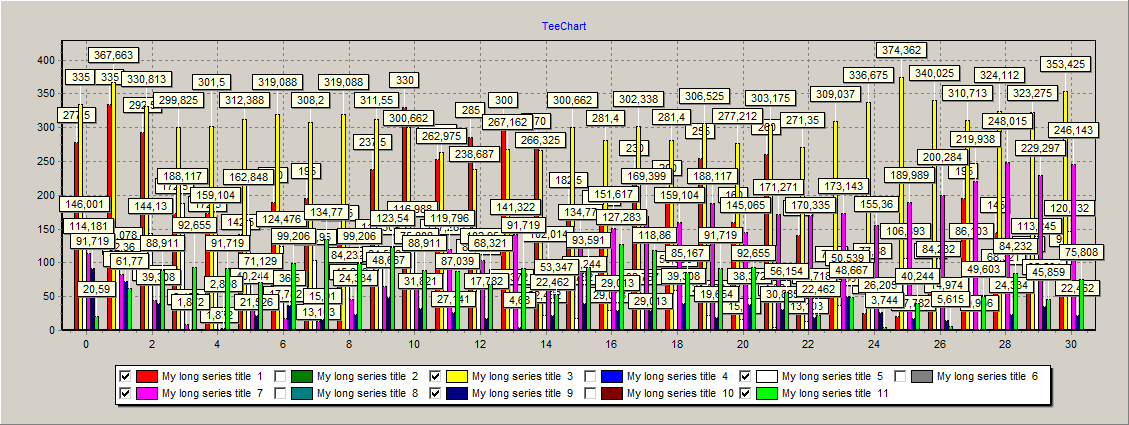Uncheck the series title 1 checkbox
This screenshot has width=1129, height=425.
(x=125, y=376)
